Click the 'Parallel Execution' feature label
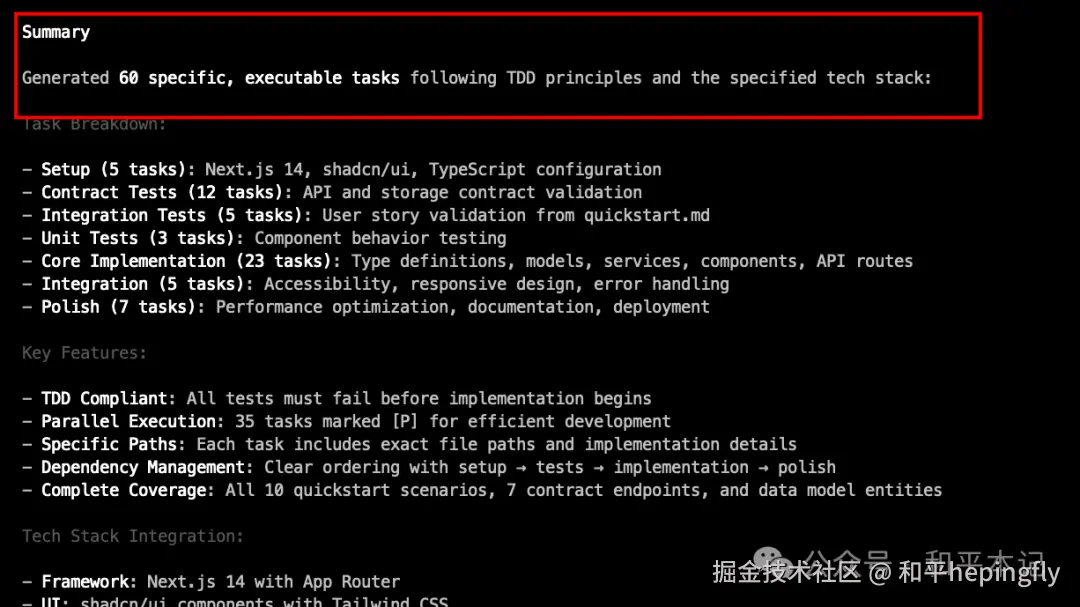The height and width of the screenshot is (607, 1080). click(131, 421)
